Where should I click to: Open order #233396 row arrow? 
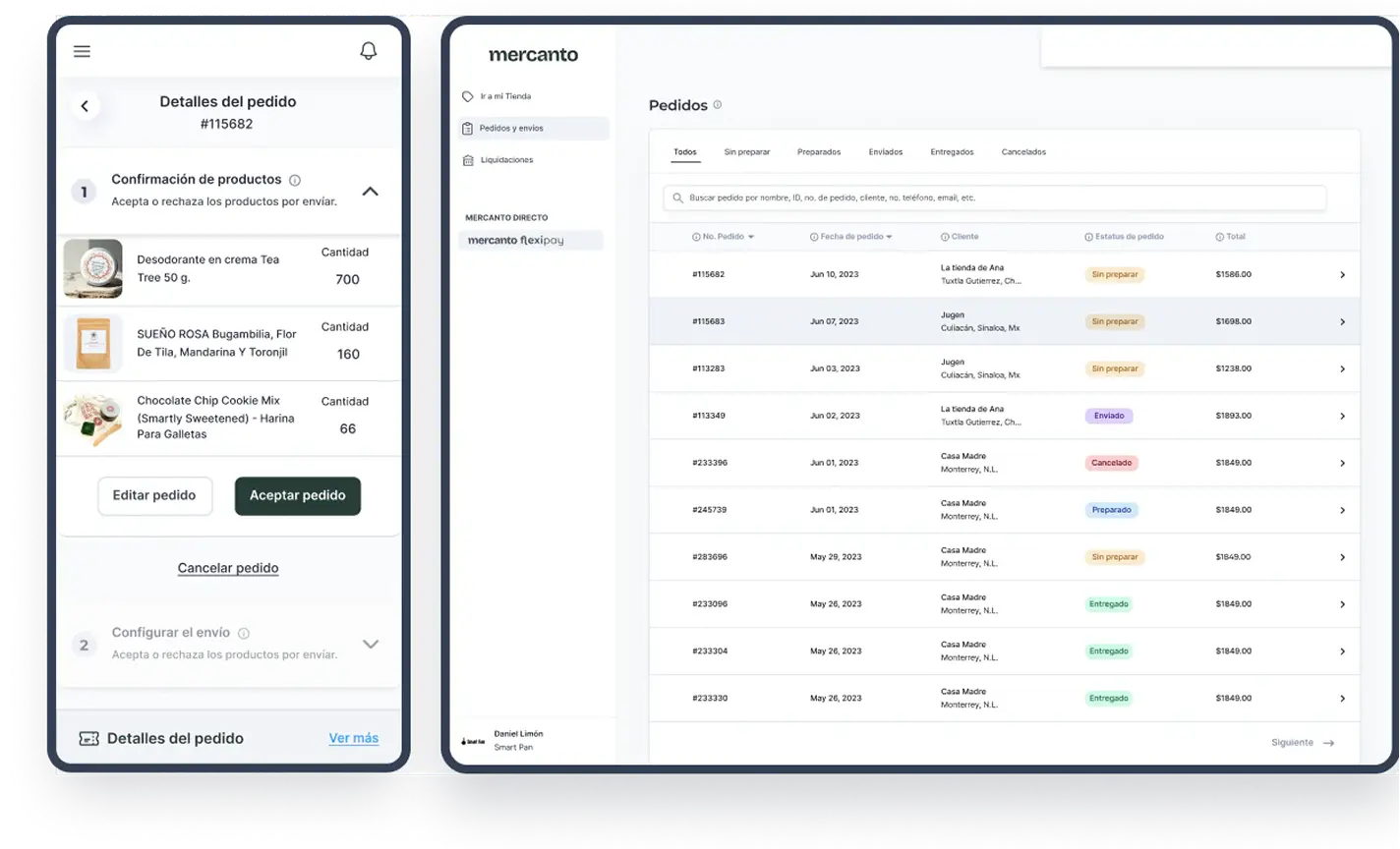1342,464
